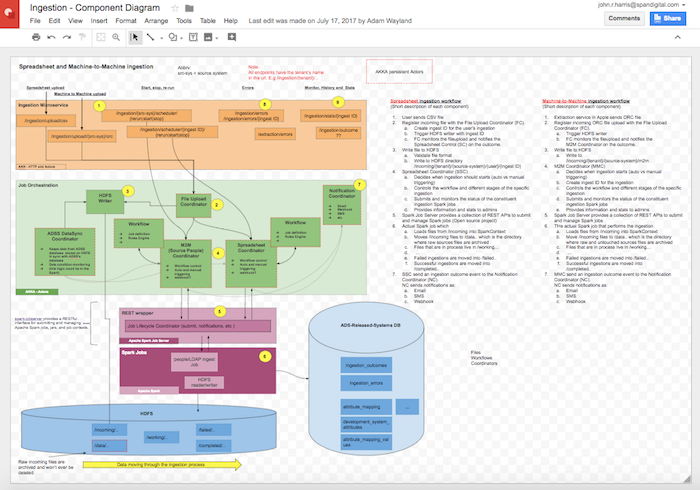The width and height of the screenshot is (700, 490).
Task: Select the /incoming/.. folder box
Action: [109, 430]
